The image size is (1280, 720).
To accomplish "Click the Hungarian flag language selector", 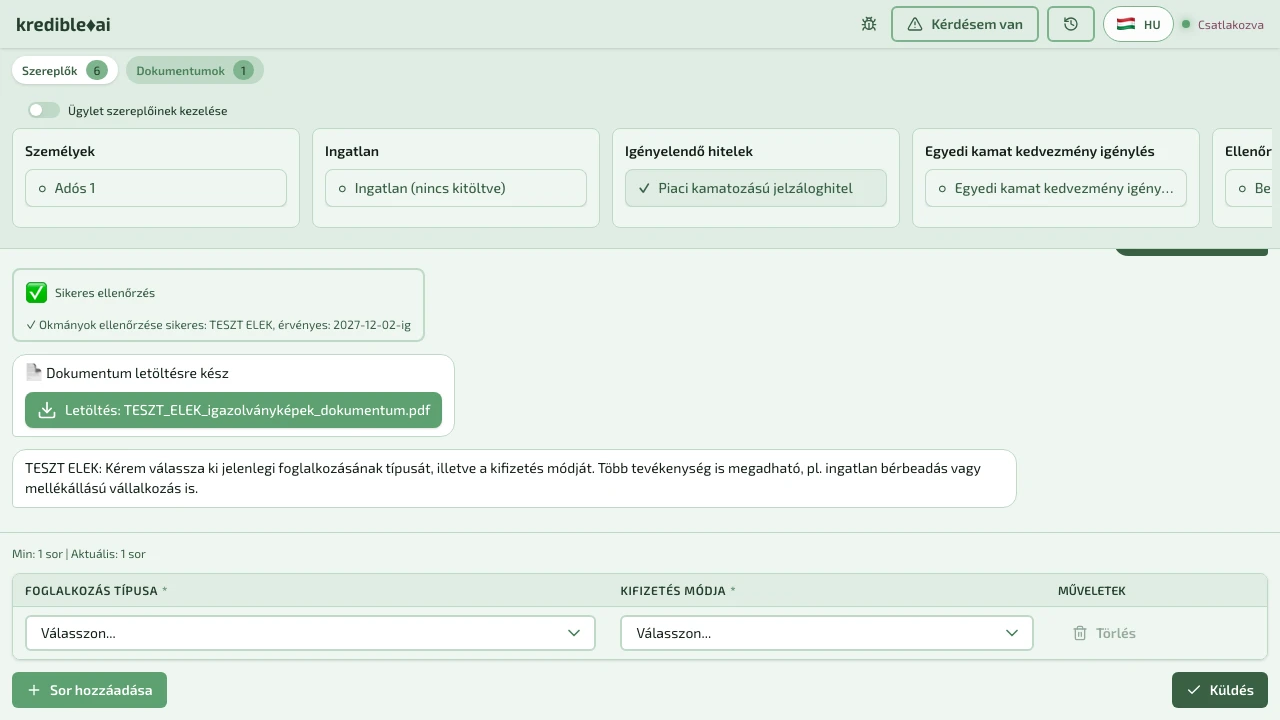I will click(x=1126, y=24).
